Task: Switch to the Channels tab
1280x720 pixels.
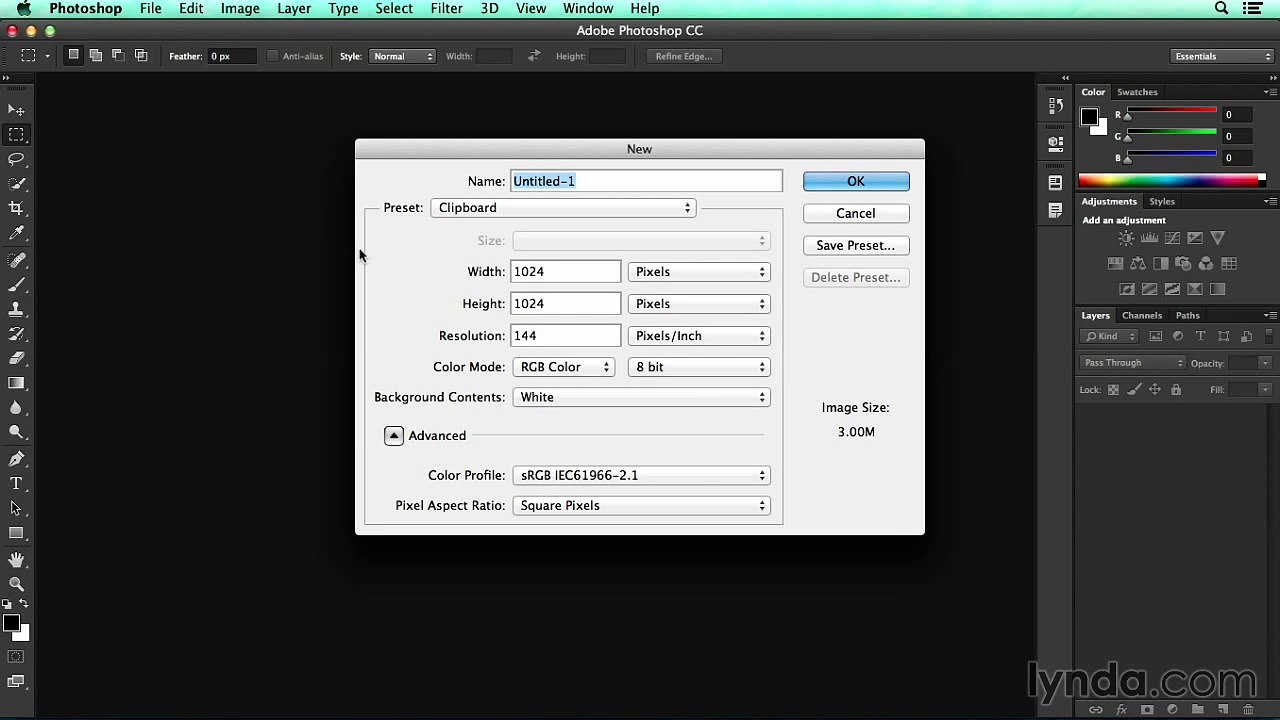Action: (x=1142, y=315)
